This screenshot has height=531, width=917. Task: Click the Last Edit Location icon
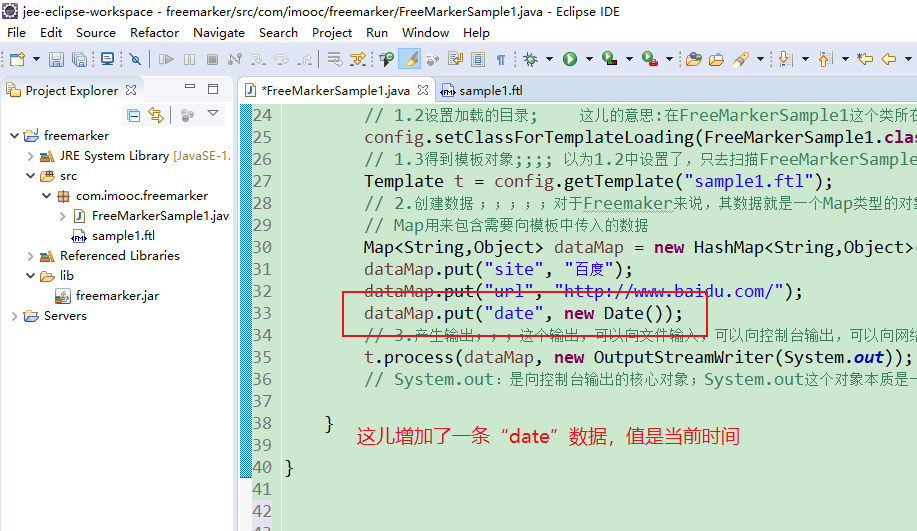(x=865, y=59)
